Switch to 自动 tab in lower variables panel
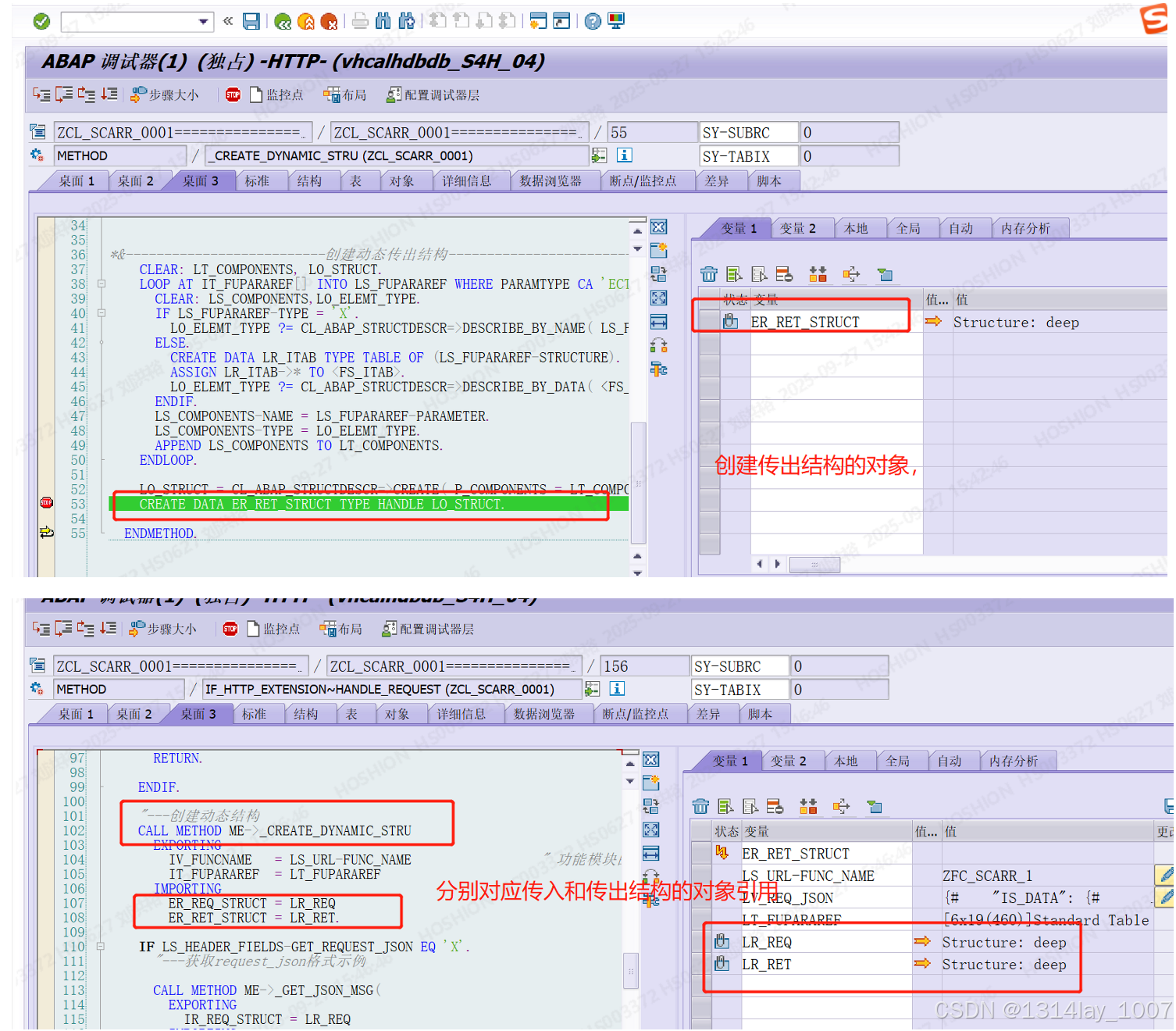 tap(950, 761)
